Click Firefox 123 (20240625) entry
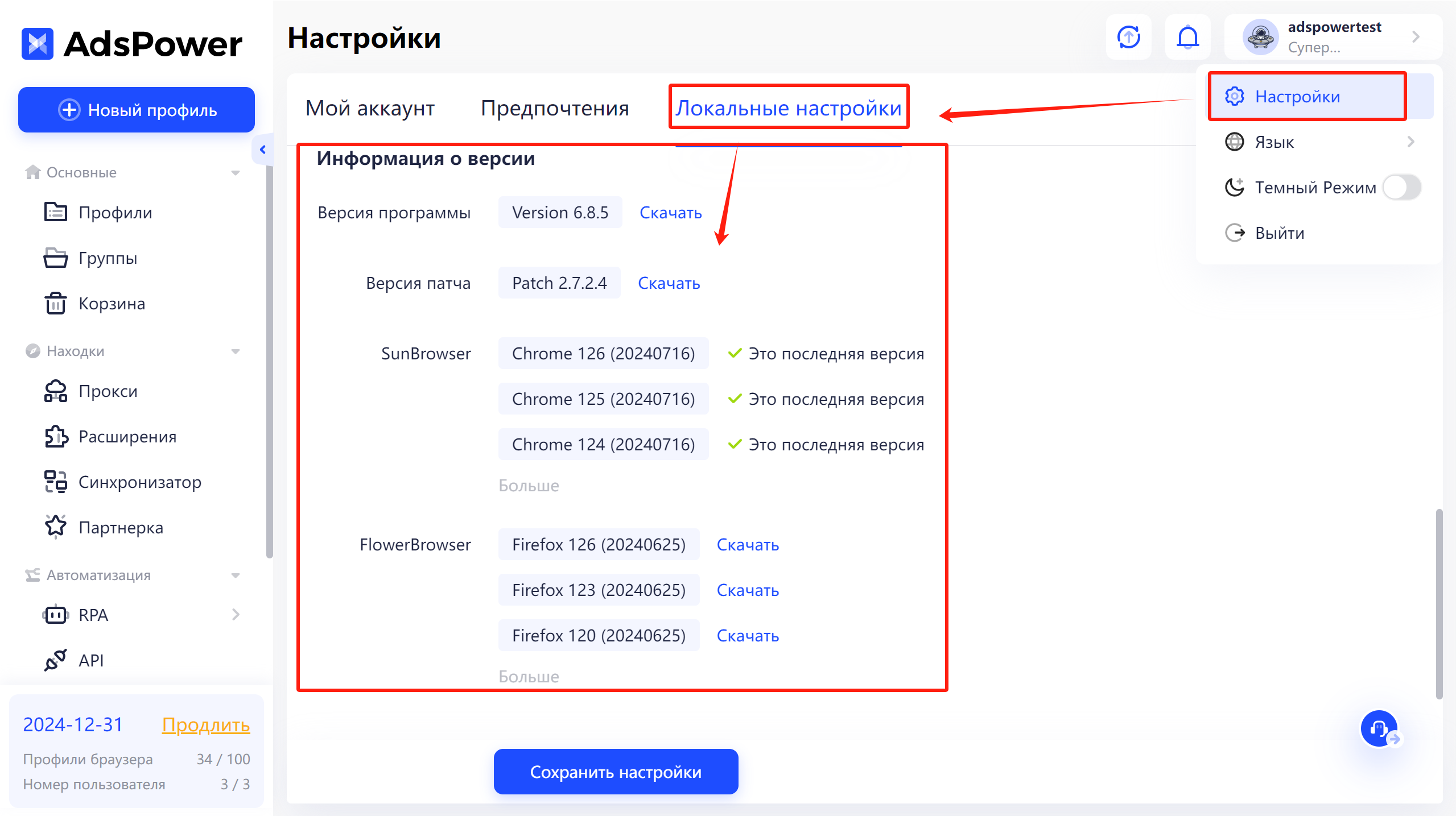The width and height of the screenshot is (1456, 816). pyautogui.click(x=599, y=590)
